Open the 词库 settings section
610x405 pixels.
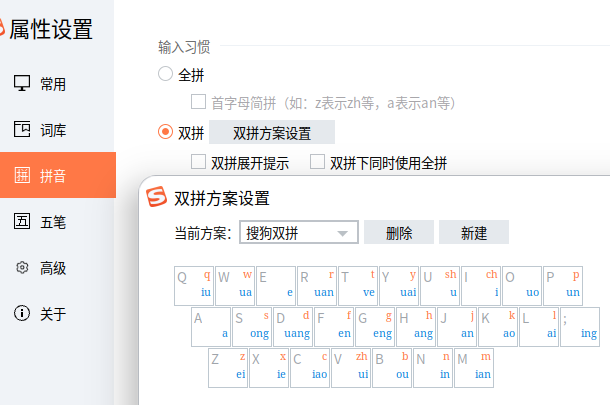[x=58, y=130]
